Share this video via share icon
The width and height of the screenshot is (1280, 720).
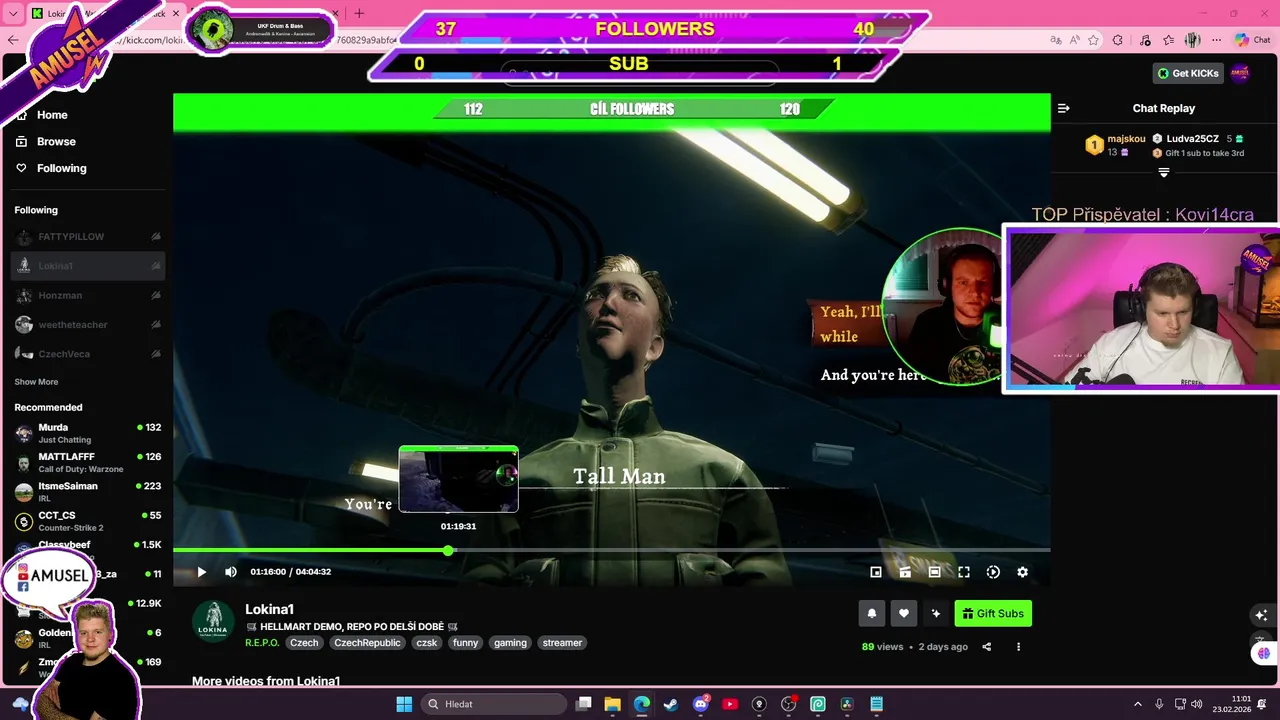click(x=986, y=647)
